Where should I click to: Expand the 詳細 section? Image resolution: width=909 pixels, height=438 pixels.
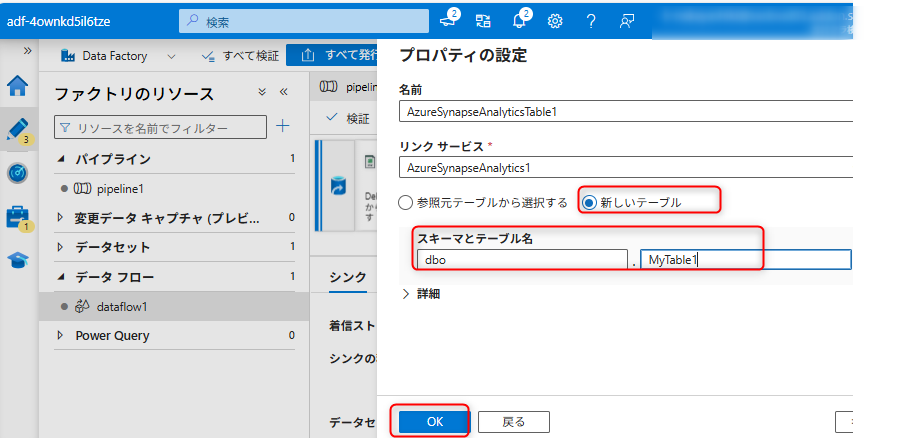(420, 294)
